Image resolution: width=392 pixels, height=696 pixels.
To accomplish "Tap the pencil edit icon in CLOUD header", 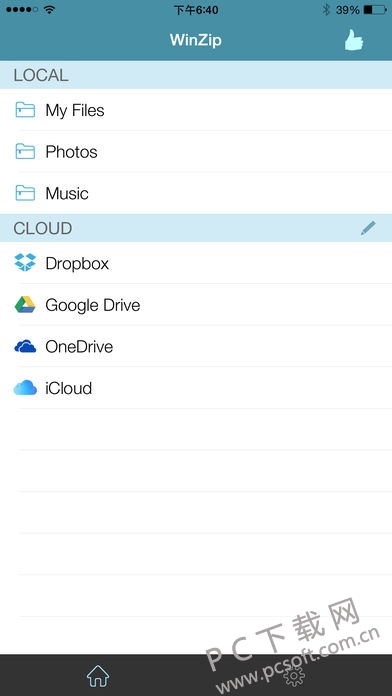I will [368, 228].
